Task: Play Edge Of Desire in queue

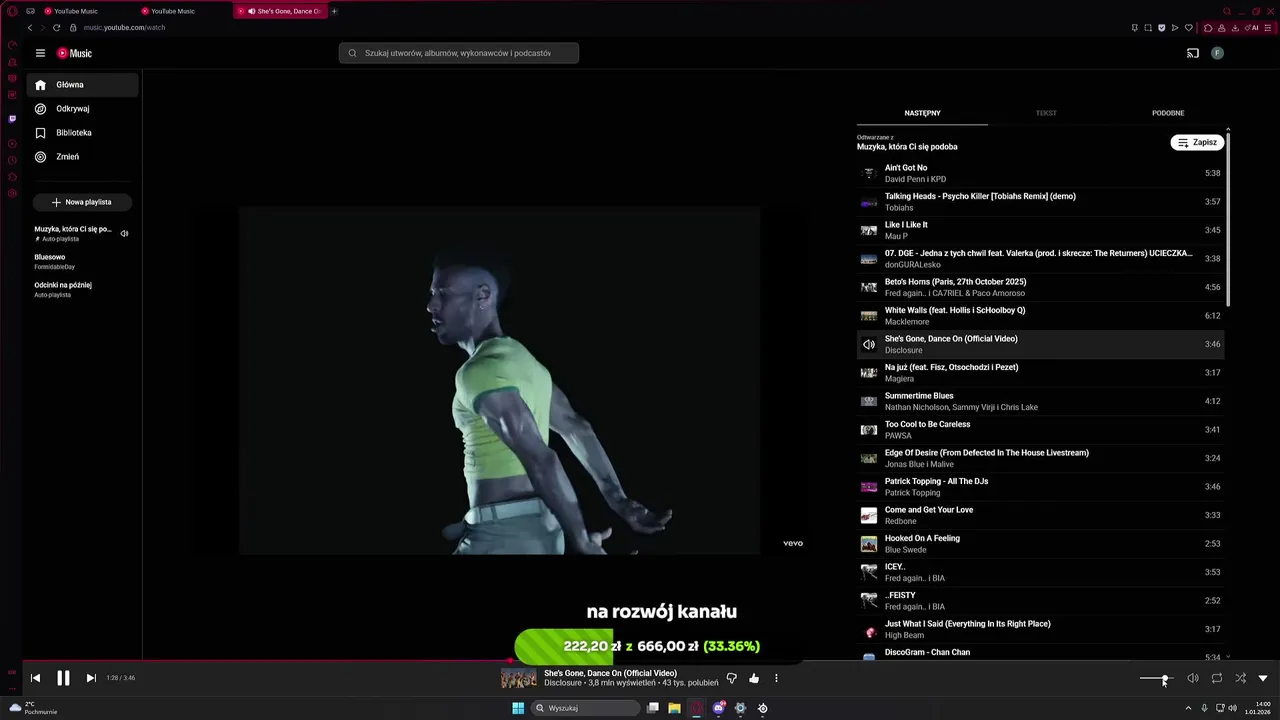Action: [x=1040, y=458]
